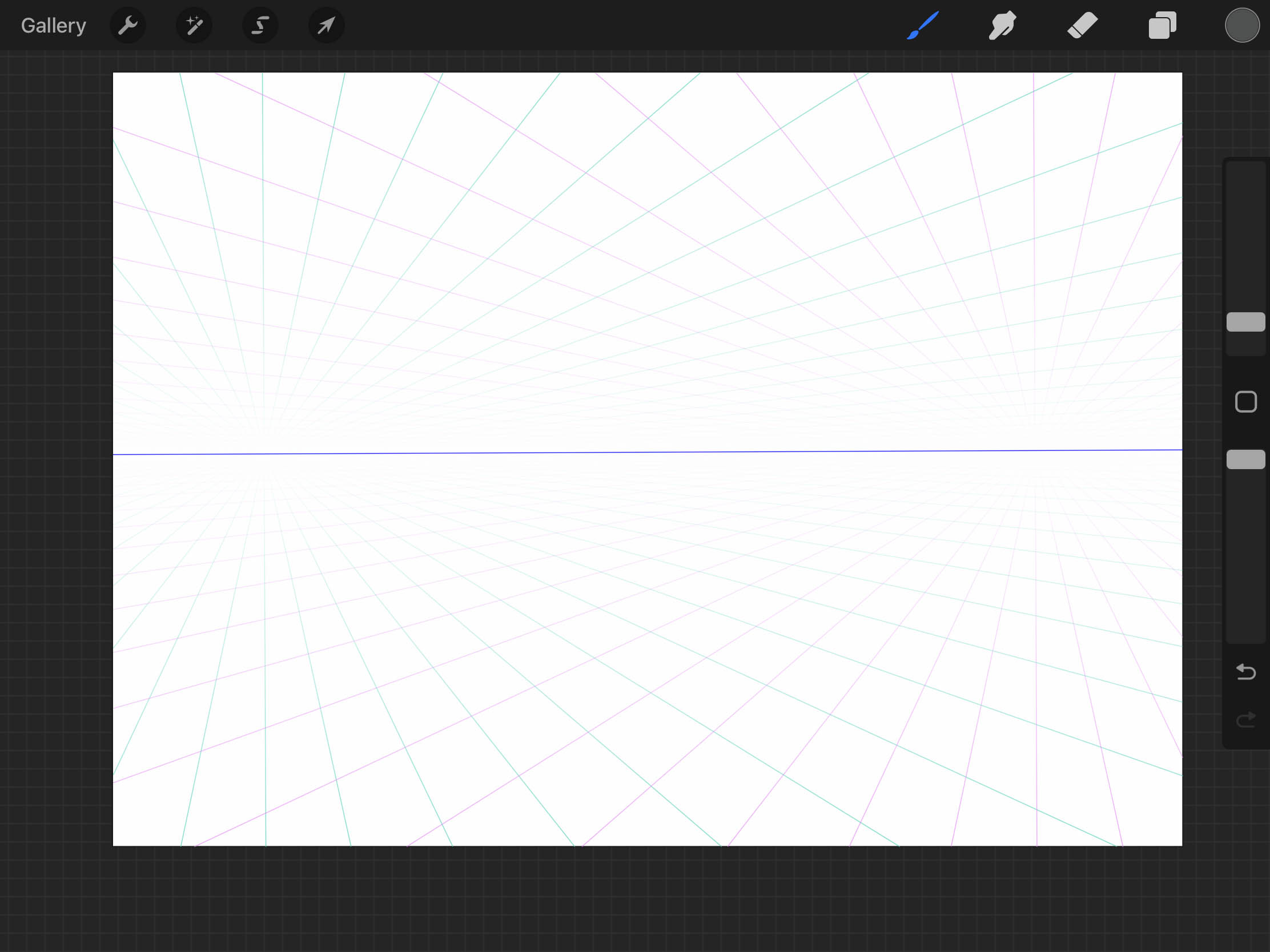Select the Brush tool

(x=923, y=25)
